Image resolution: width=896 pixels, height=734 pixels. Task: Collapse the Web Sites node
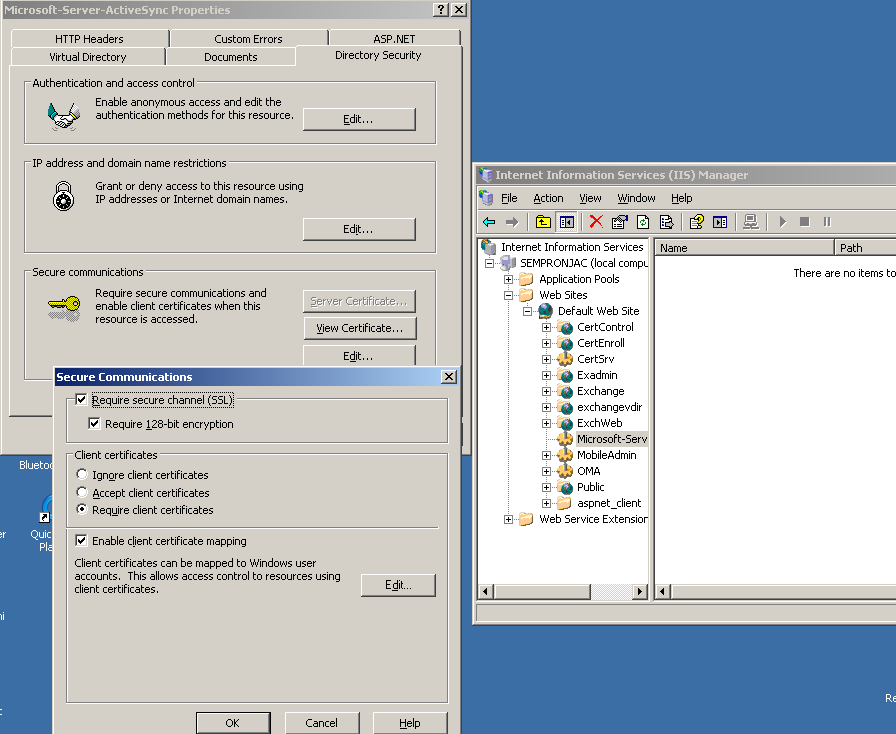point(508,295)
